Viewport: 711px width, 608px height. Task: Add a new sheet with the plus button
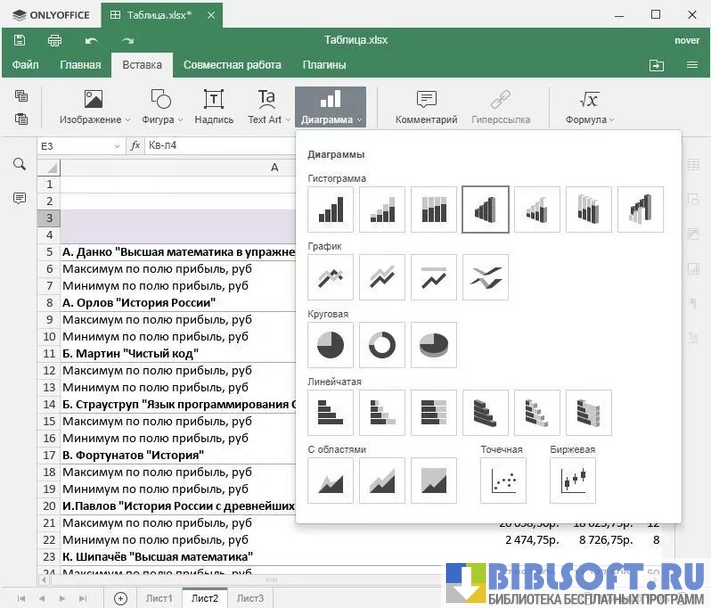pos(120,598)
